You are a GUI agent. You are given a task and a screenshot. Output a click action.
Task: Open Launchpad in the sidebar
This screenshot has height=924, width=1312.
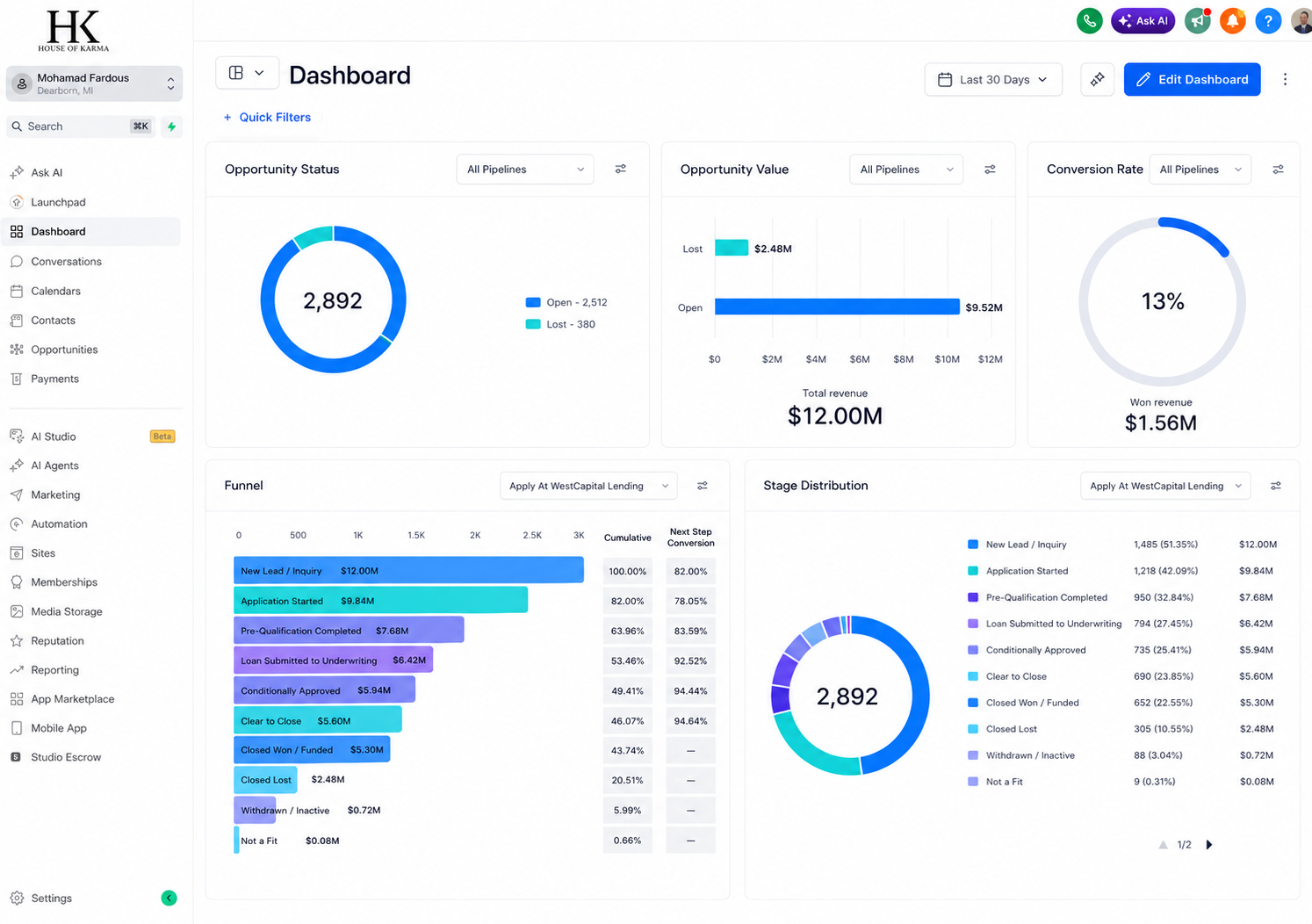coord(58,202)
